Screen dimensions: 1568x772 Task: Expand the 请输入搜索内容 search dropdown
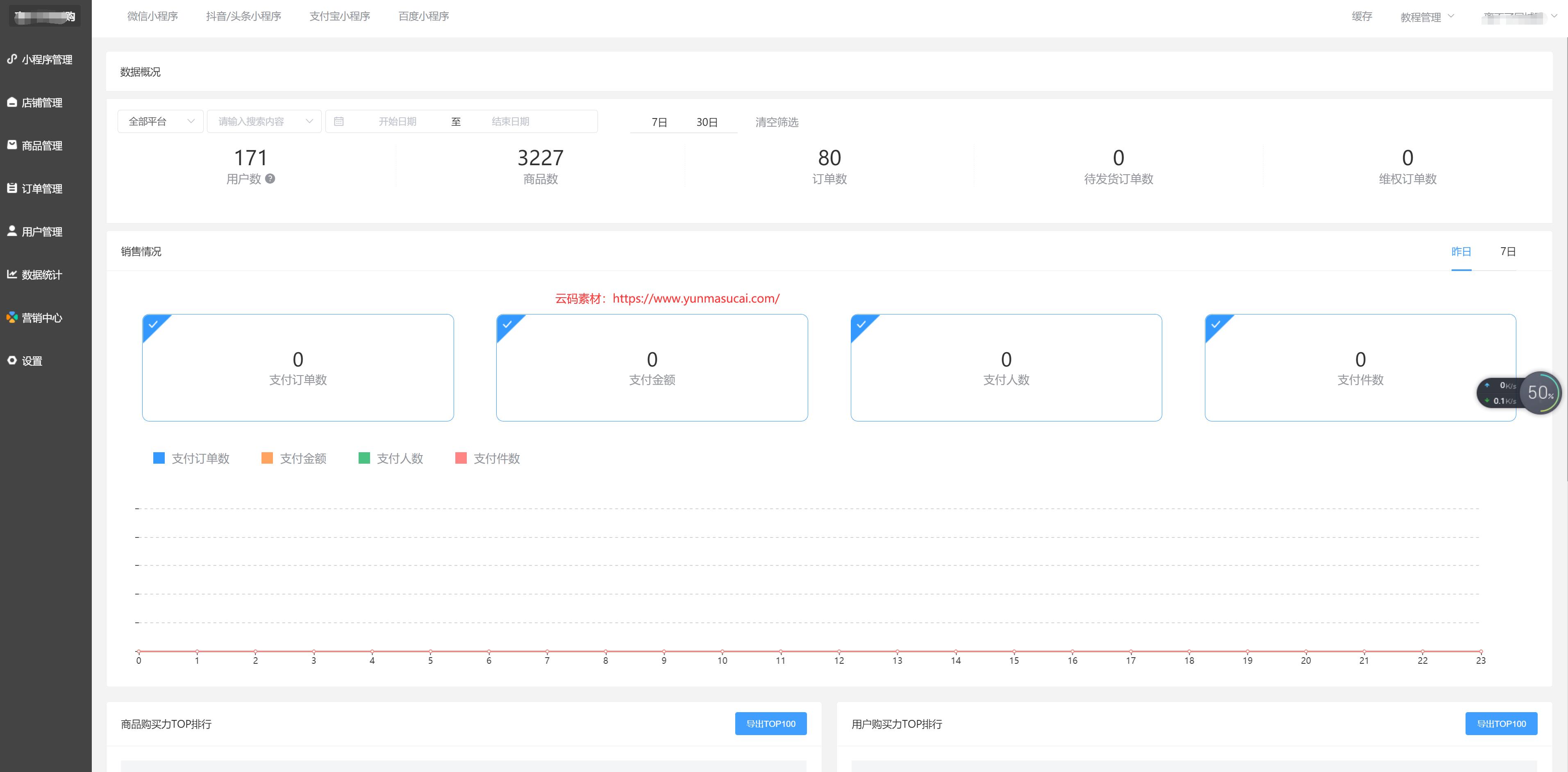tap(264, 121)
